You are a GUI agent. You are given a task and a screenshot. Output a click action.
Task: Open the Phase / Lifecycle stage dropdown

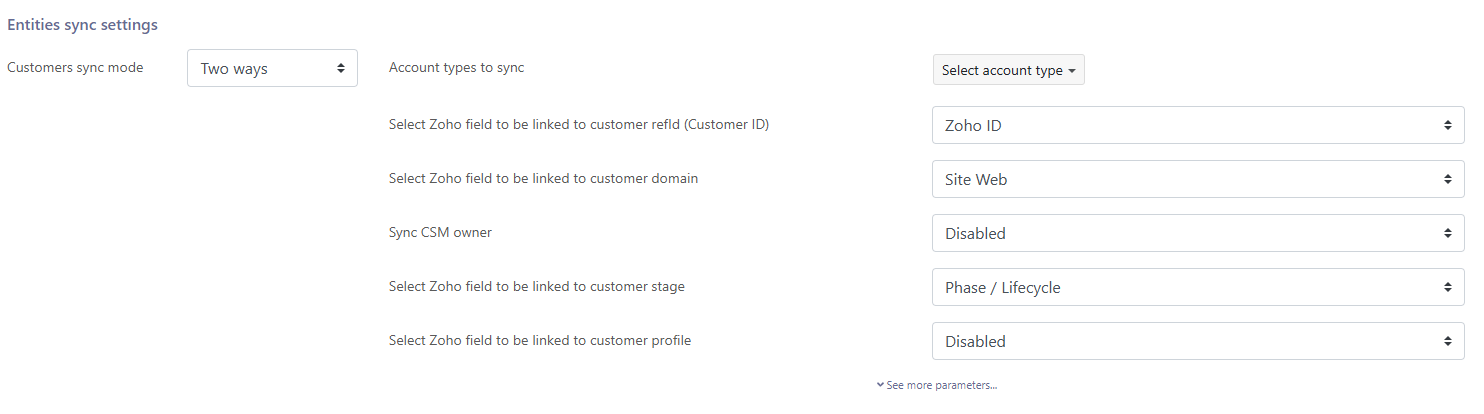(x=1197, y=287)
